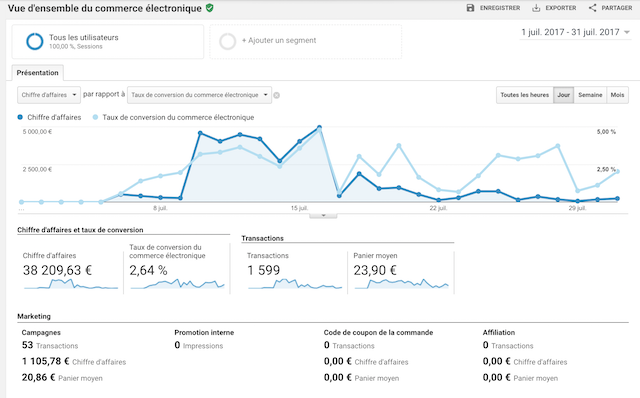640x398 pixels.
Task: Click the Promotion interne heading
Action: [x=204, y=333]
